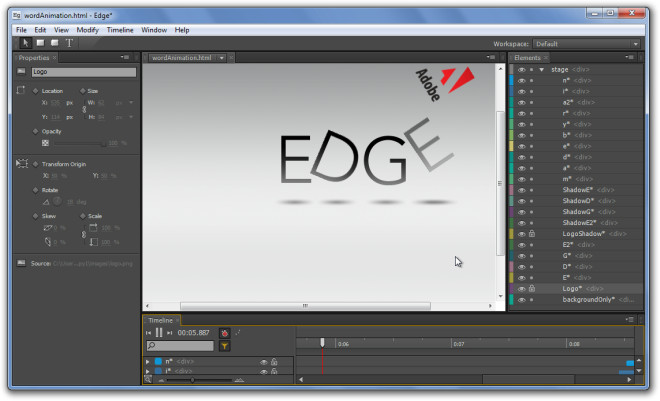Click the link width and height icon
The image size is (660, 401).
point(84,109)
